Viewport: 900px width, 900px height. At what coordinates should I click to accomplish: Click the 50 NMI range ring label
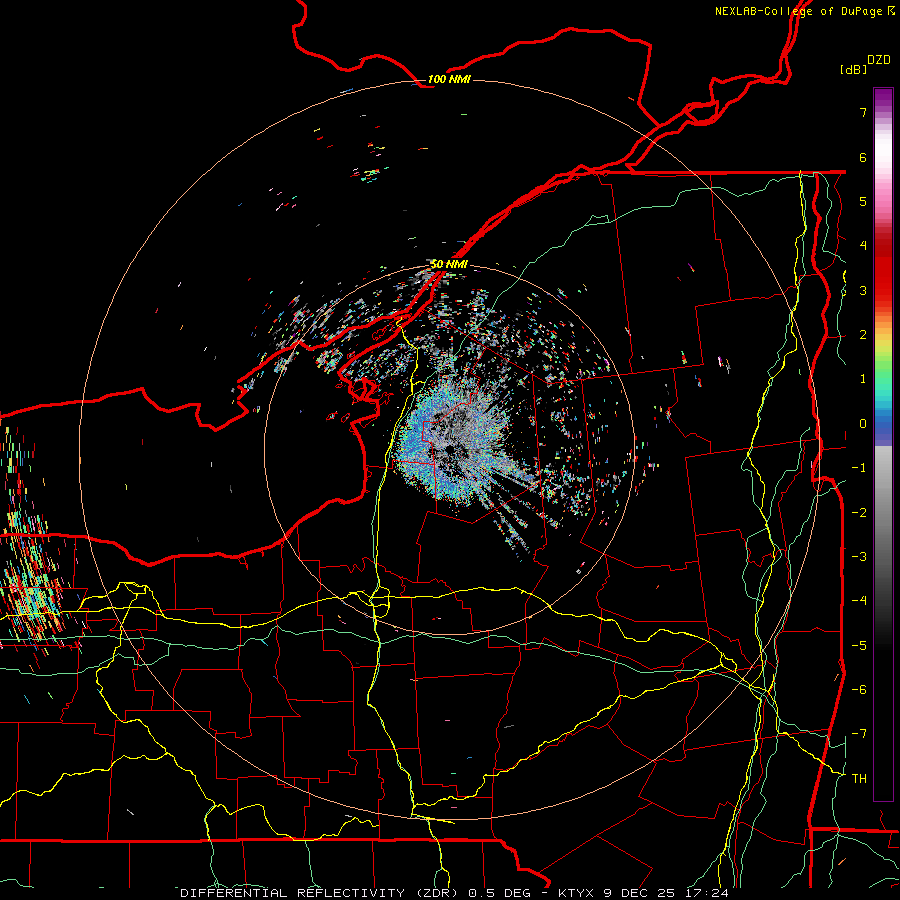(x=449, y=264)
